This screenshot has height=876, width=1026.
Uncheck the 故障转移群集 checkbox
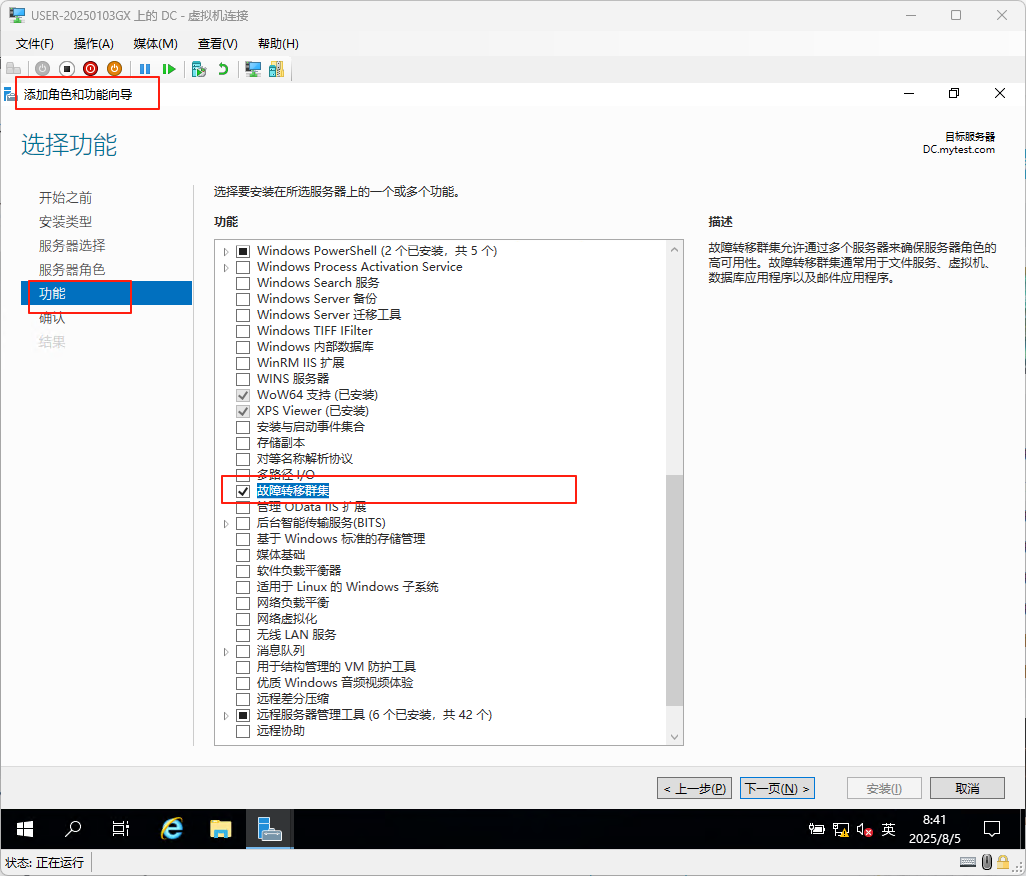pyautogui.click(x=243, y=491)
